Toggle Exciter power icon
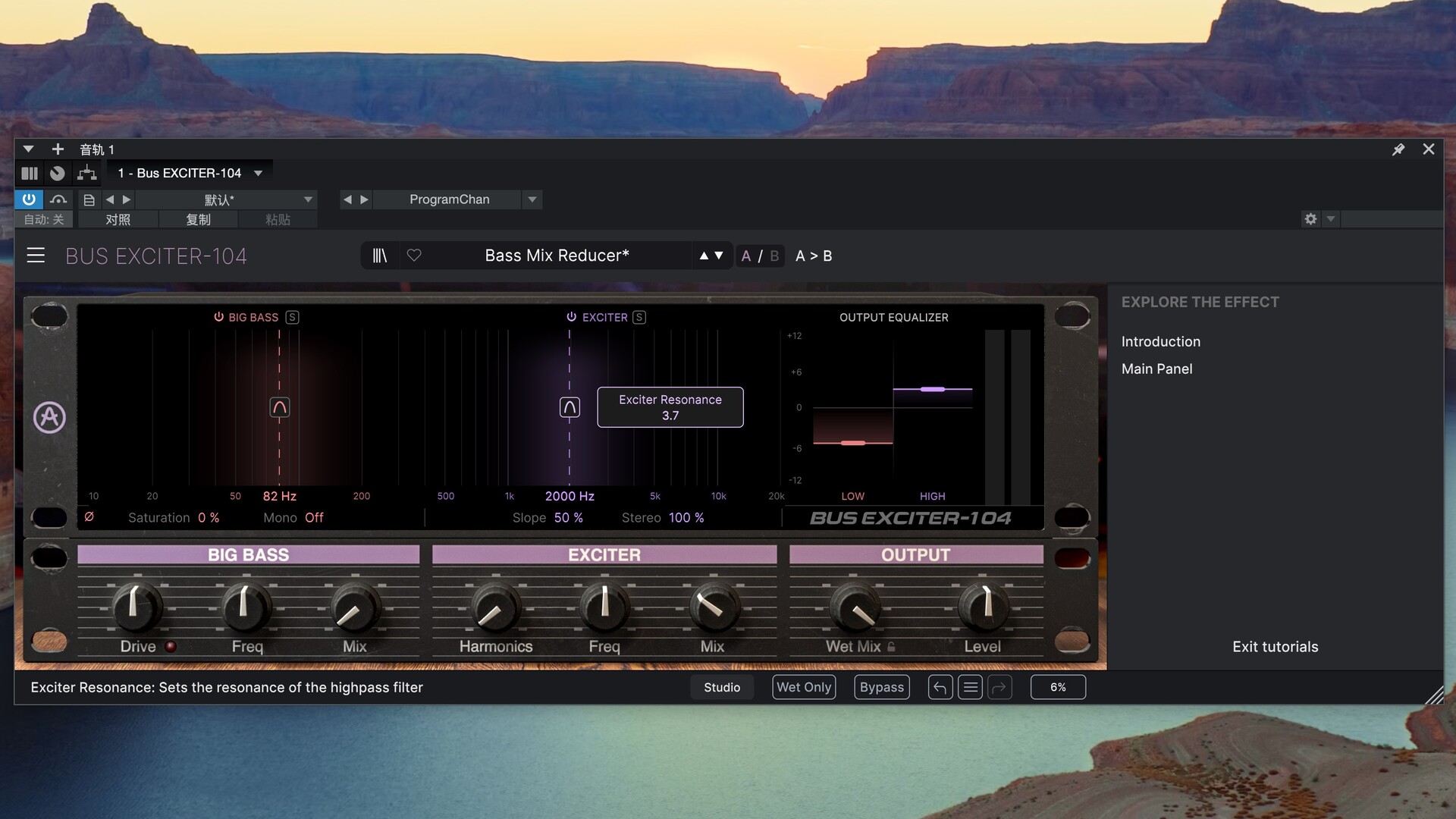The image size is (1456, 819). (x=572, y=317)
